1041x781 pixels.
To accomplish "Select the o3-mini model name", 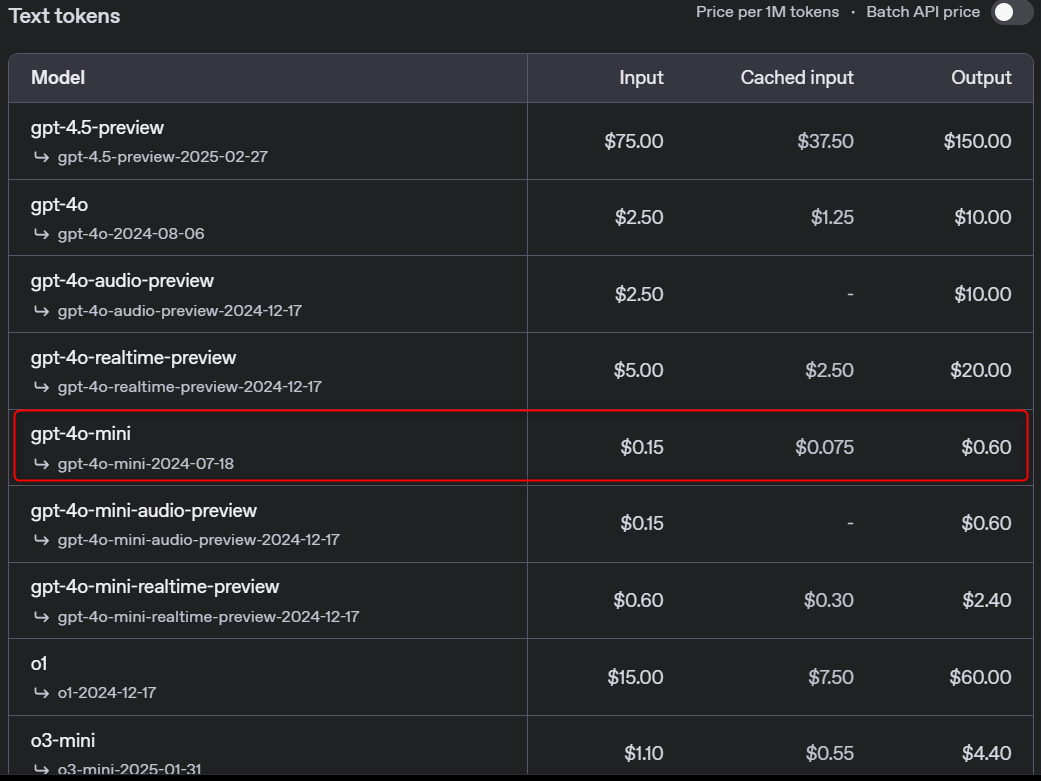I will (x=63, y=740).
